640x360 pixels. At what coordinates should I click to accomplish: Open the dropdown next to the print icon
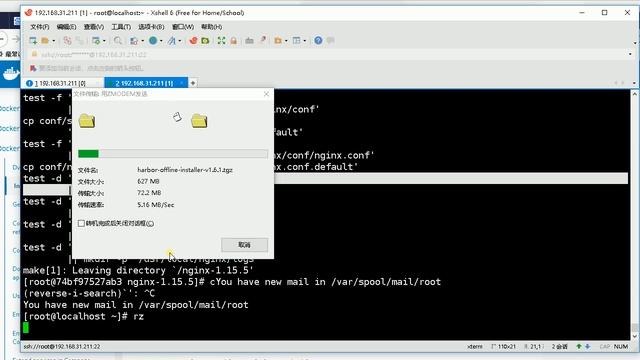(142, 41)
